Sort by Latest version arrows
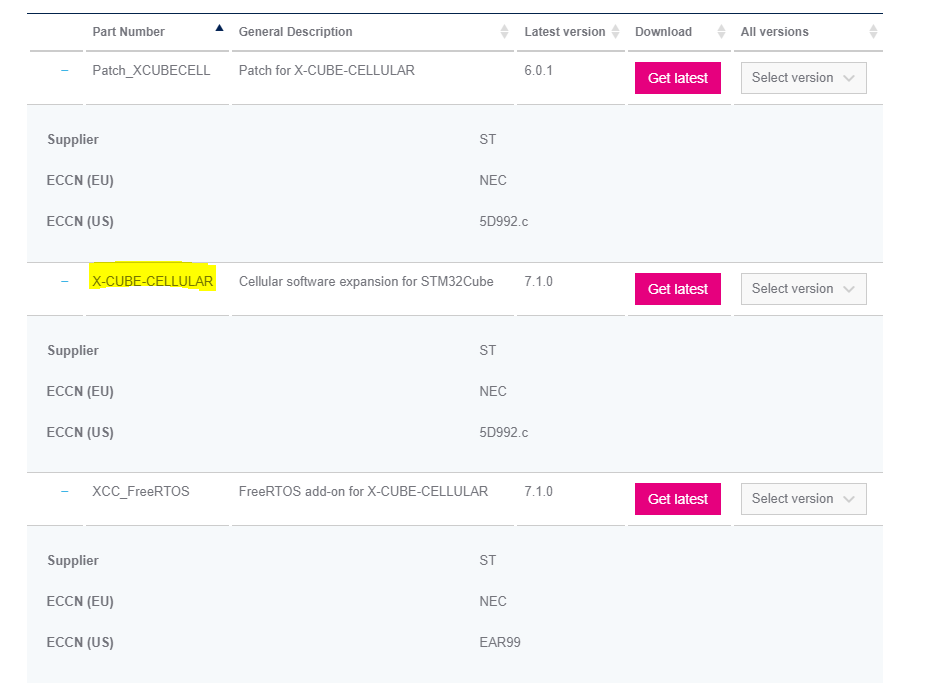This screenshot has width=939, height=683. [x=615, y=32]
